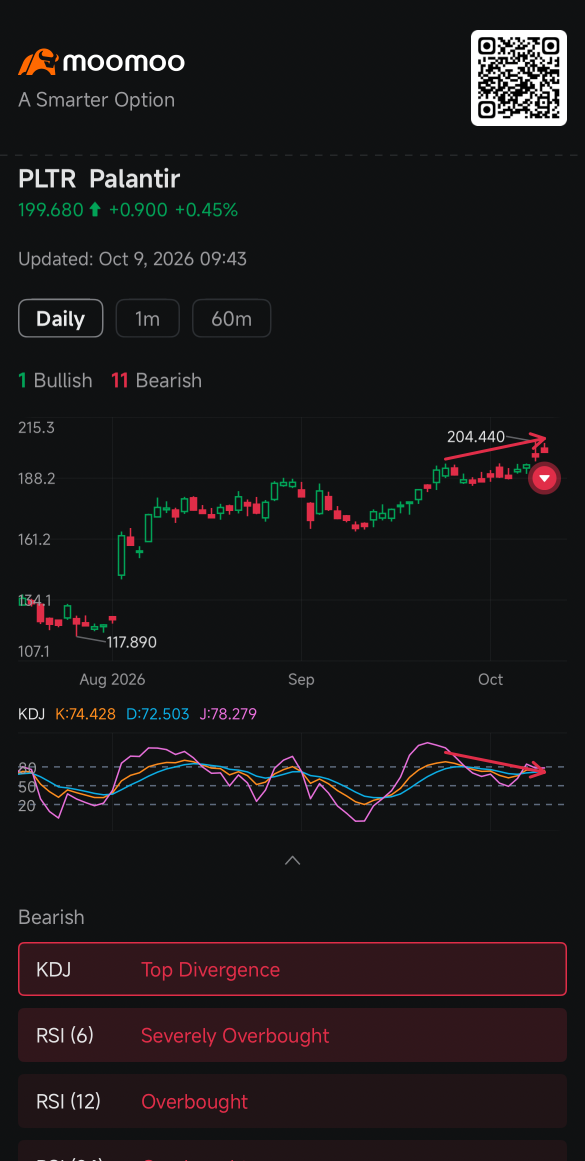Click the KDJ indicator label above oscillator

[32, 714]
